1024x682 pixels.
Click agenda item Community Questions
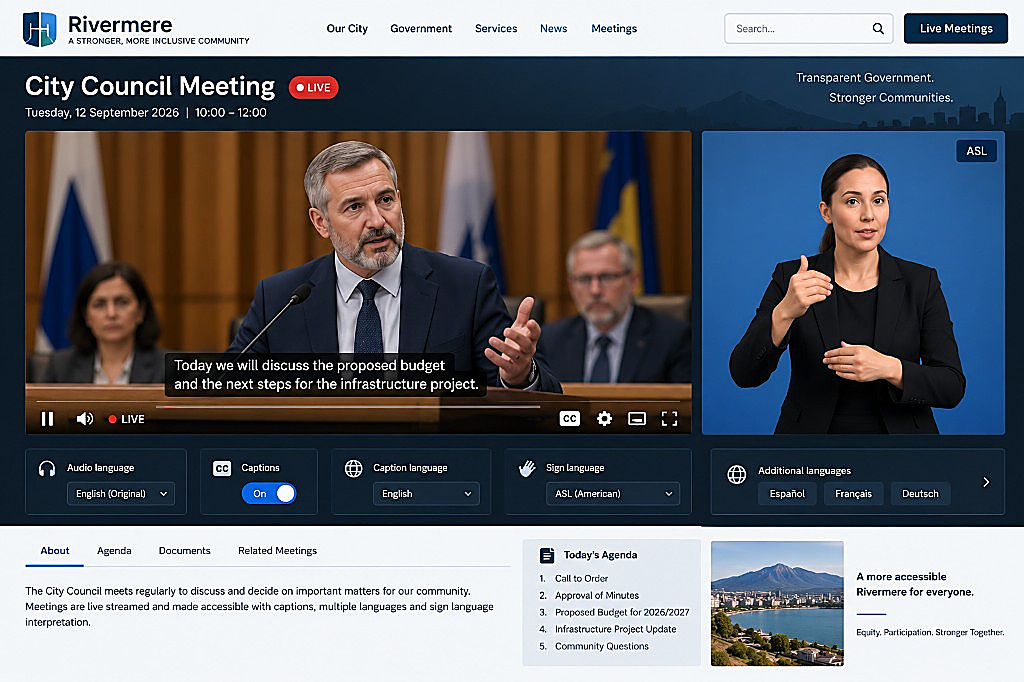click(x=601, y=647)
